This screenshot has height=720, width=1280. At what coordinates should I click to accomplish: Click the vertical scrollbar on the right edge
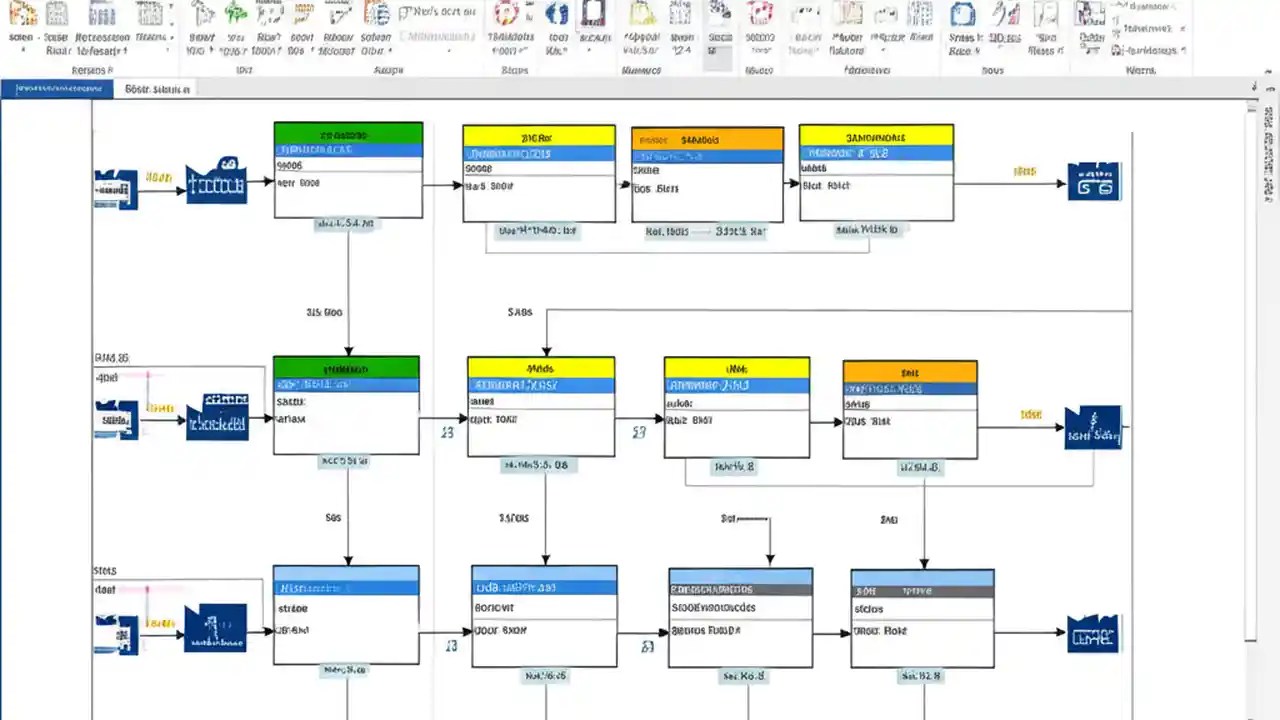coord(1250,350)
